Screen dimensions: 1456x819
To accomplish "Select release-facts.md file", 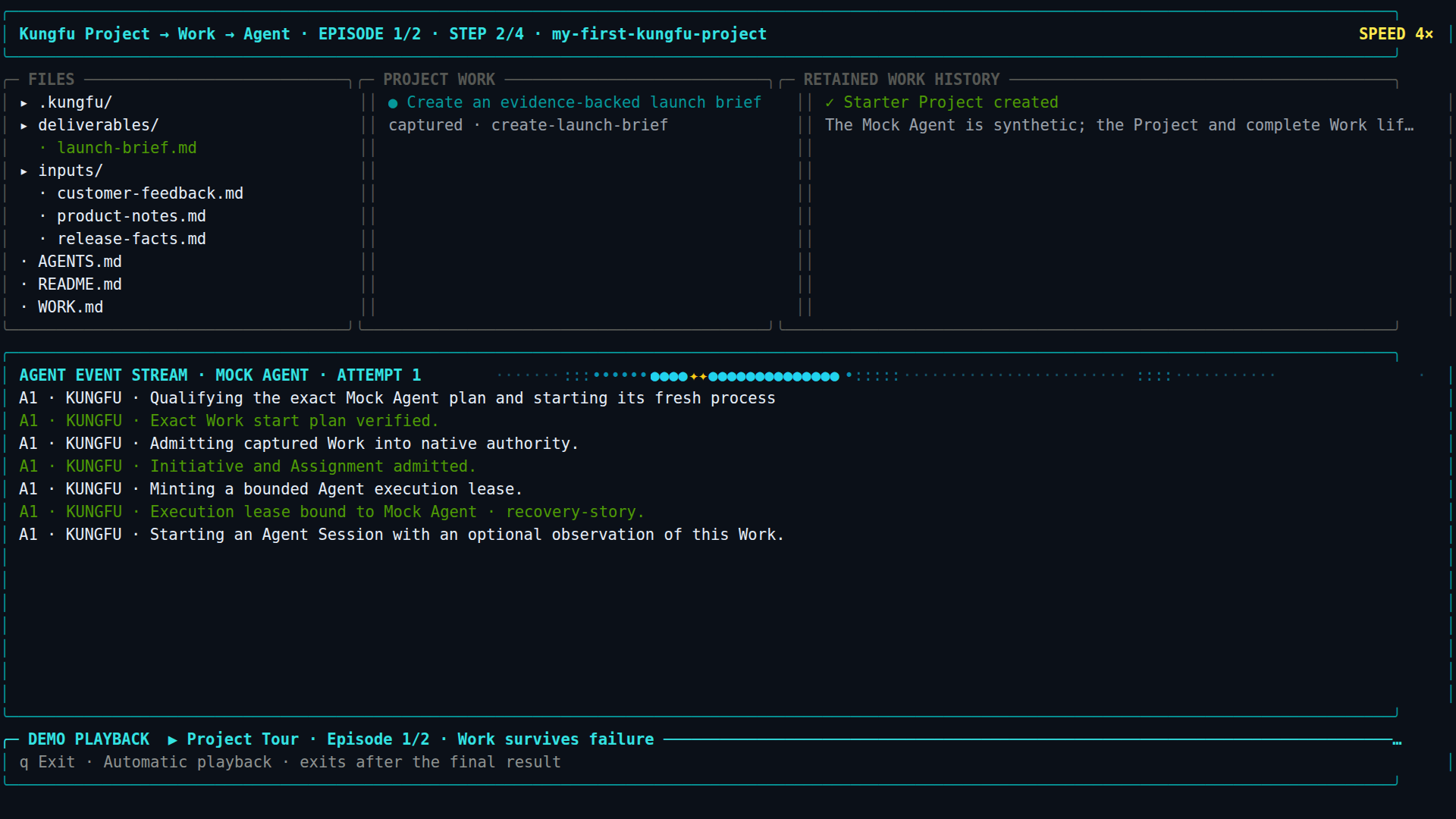I will (x=131, y=239).
